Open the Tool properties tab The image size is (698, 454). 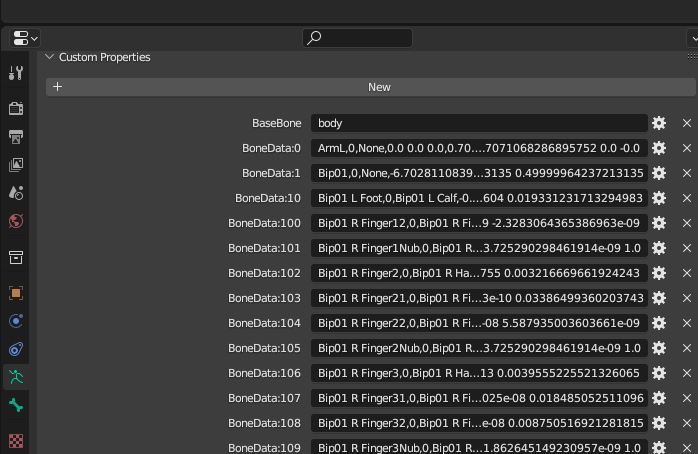[x=16, y=73]
